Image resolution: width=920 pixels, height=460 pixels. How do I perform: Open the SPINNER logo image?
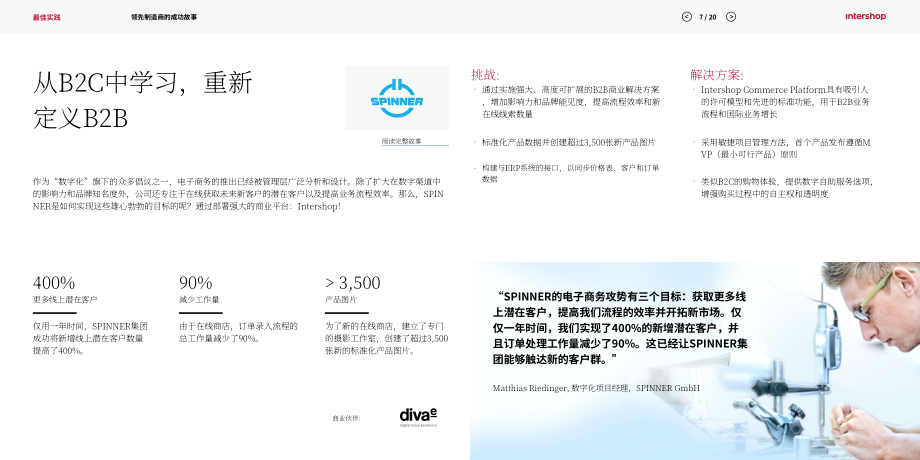397,98
